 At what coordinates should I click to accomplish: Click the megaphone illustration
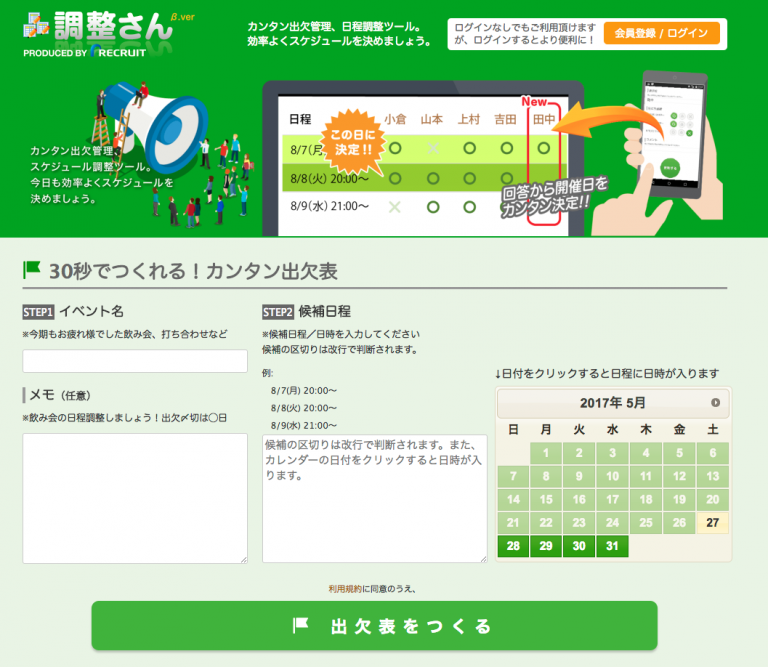click(x=156, y=128)
